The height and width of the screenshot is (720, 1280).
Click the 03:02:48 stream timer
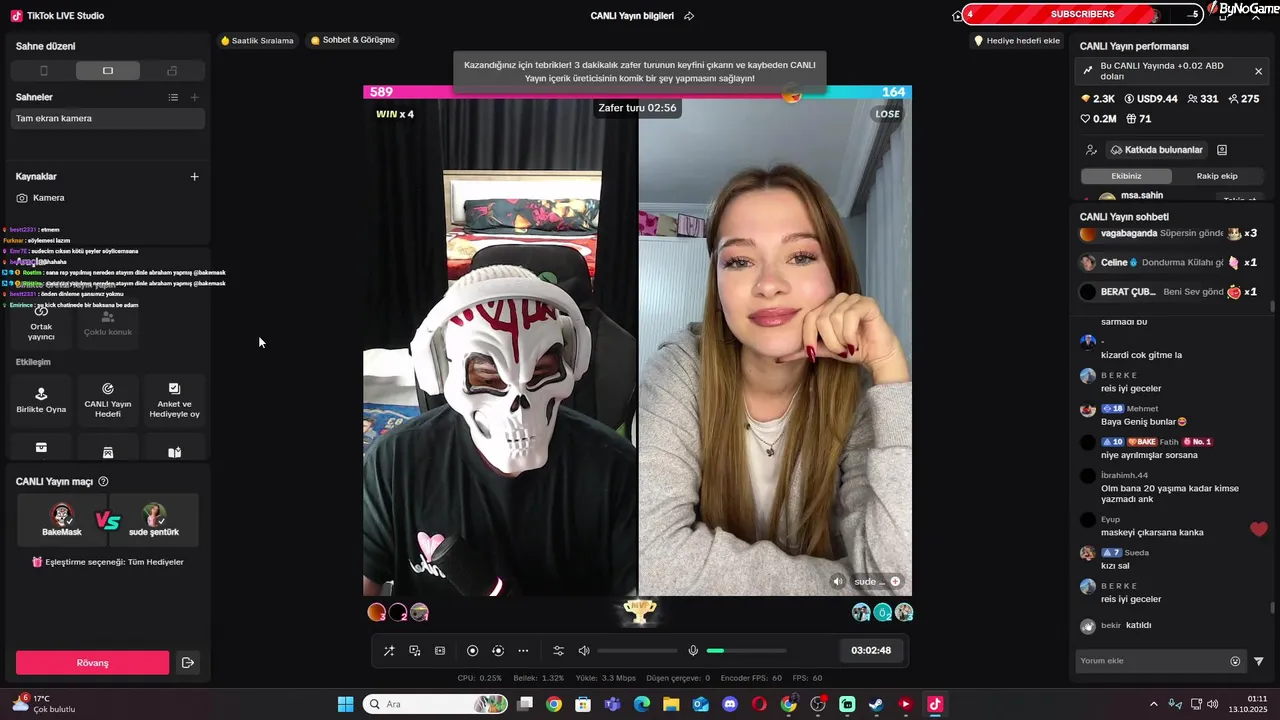(871, 651)
